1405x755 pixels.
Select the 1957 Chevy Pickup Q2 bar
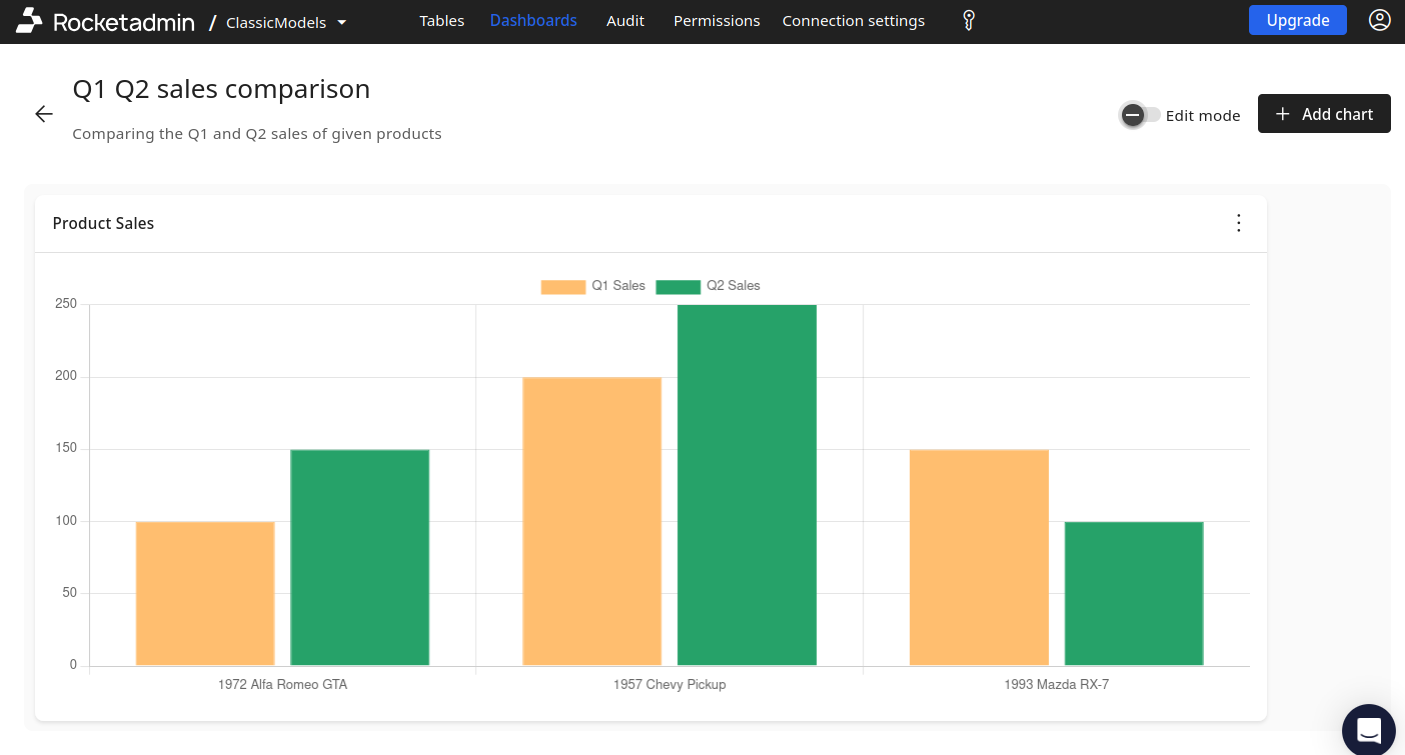coord(747,480)
